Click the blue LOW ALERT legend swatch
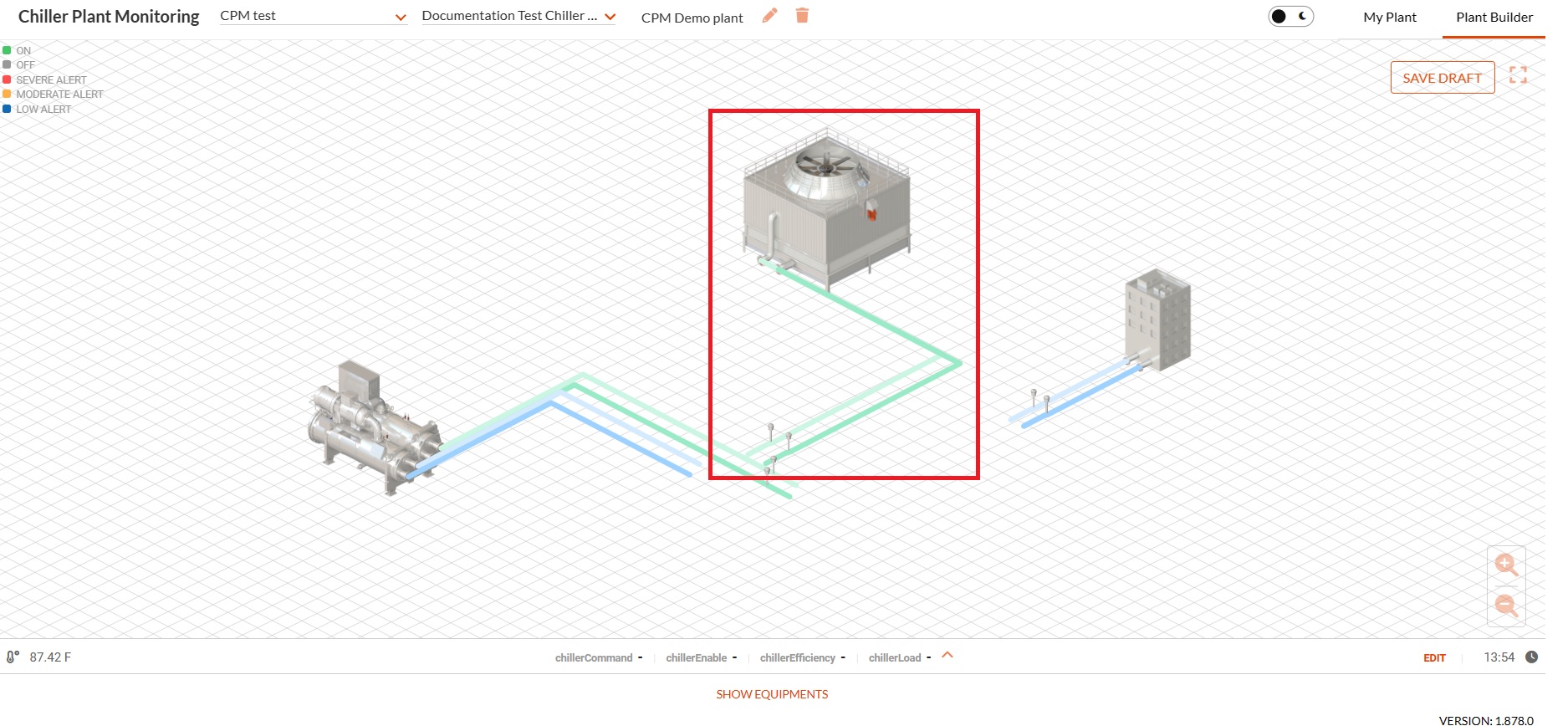Image resolution: width=1568 pixels, height=726 pixels. pos(7,109)
